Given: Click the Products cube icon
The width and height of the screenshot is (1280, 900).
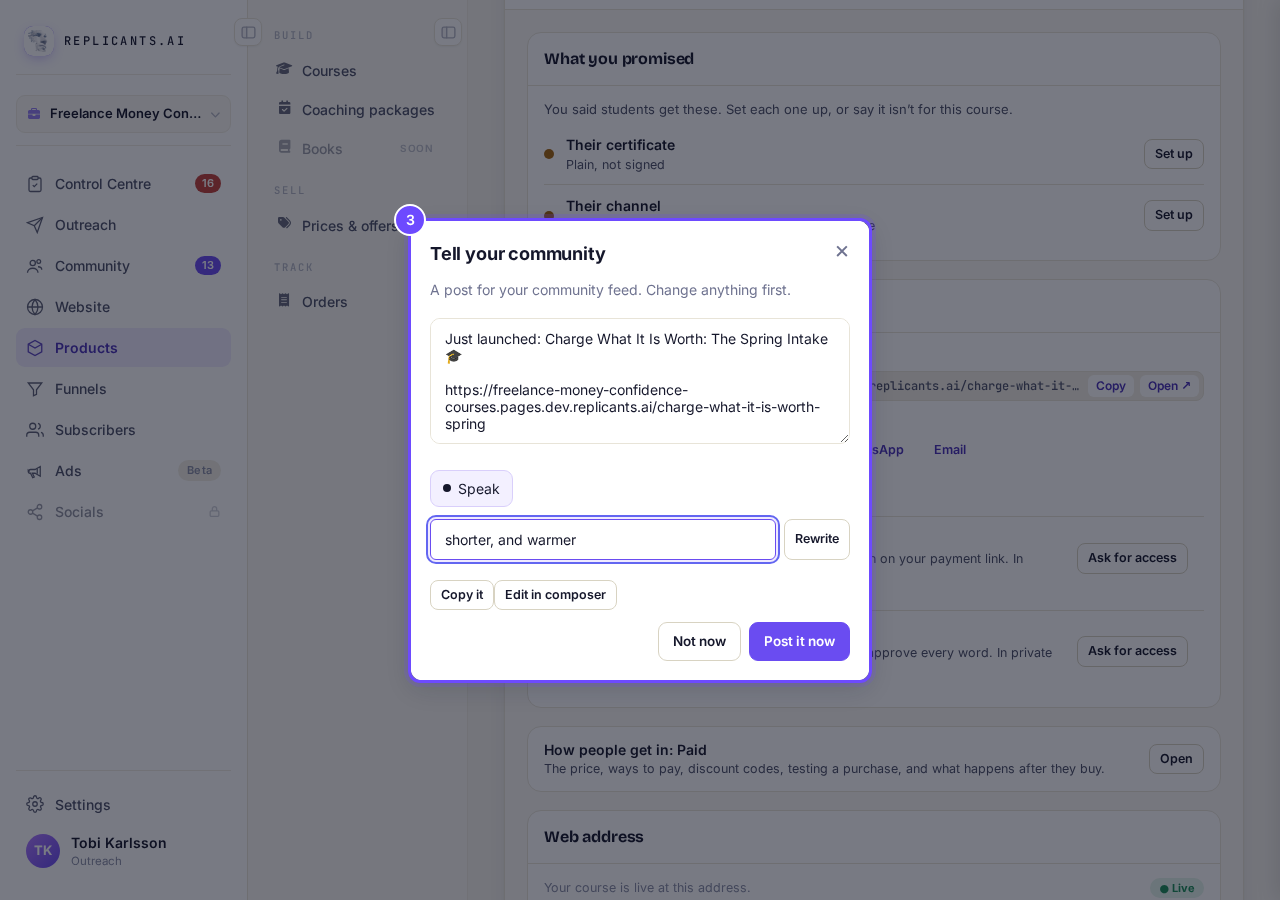Looking at the screenshot, I should [35, 348].
